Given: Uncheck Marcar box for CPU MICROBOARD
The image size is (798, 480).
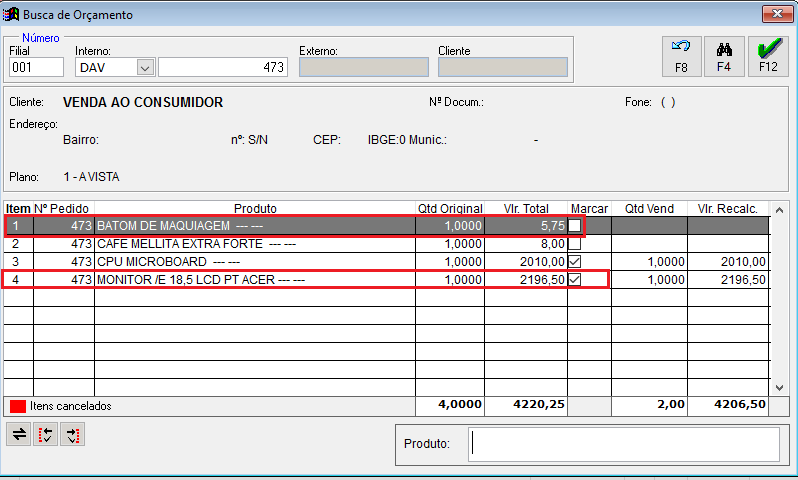Looking at the screenshot, I should coord(575,261).
